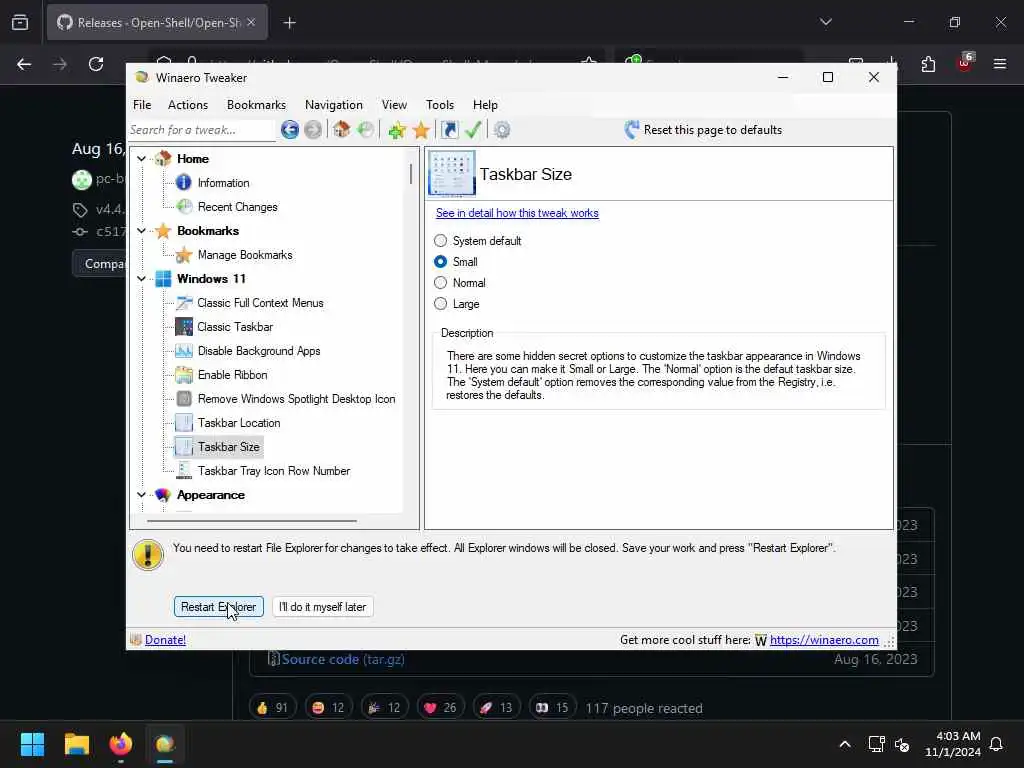Image resolution: width=1024 pixels, height=768 pixels.
Task: Open File Explorer from the taskbar
Action: [x=76, y=744]
